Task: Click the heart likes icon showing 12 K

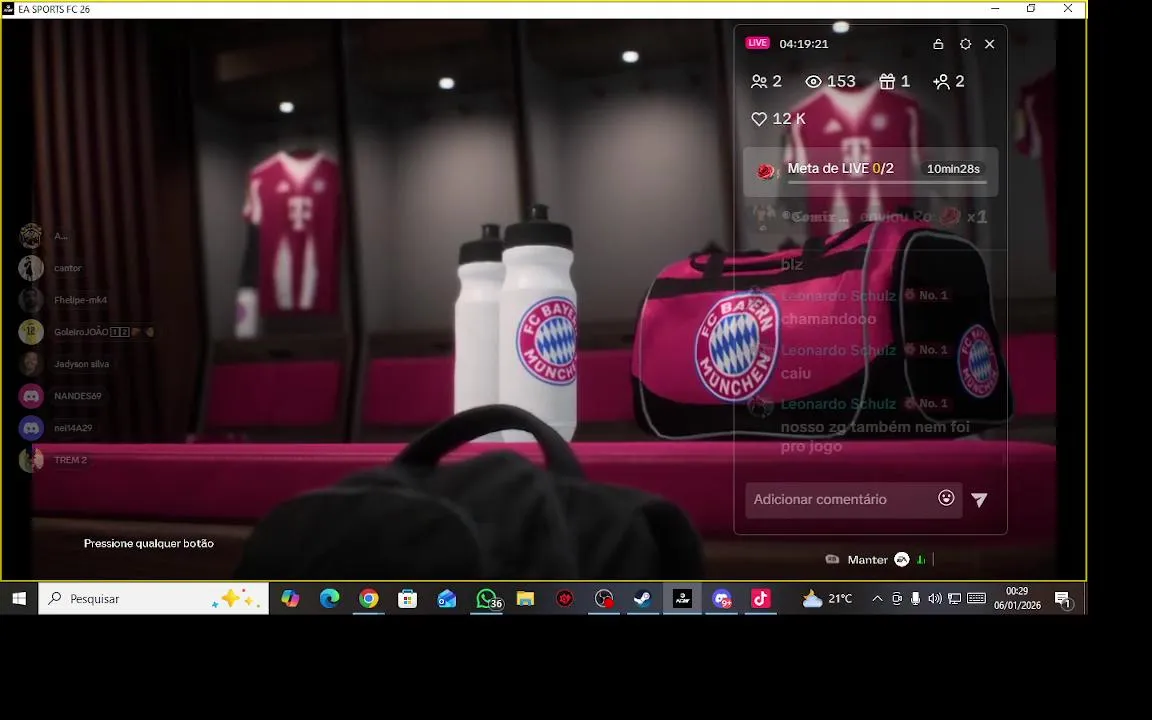Action: [x=759, y=119]
